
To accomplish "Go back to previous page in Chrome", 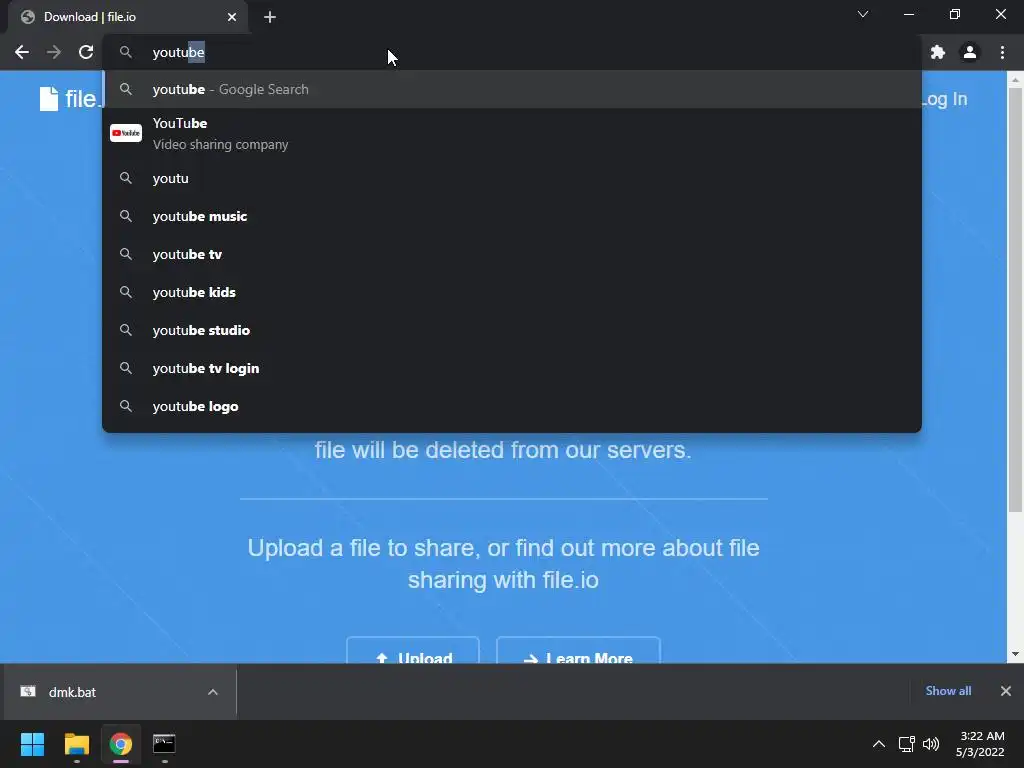I will [x=22, y=52].
